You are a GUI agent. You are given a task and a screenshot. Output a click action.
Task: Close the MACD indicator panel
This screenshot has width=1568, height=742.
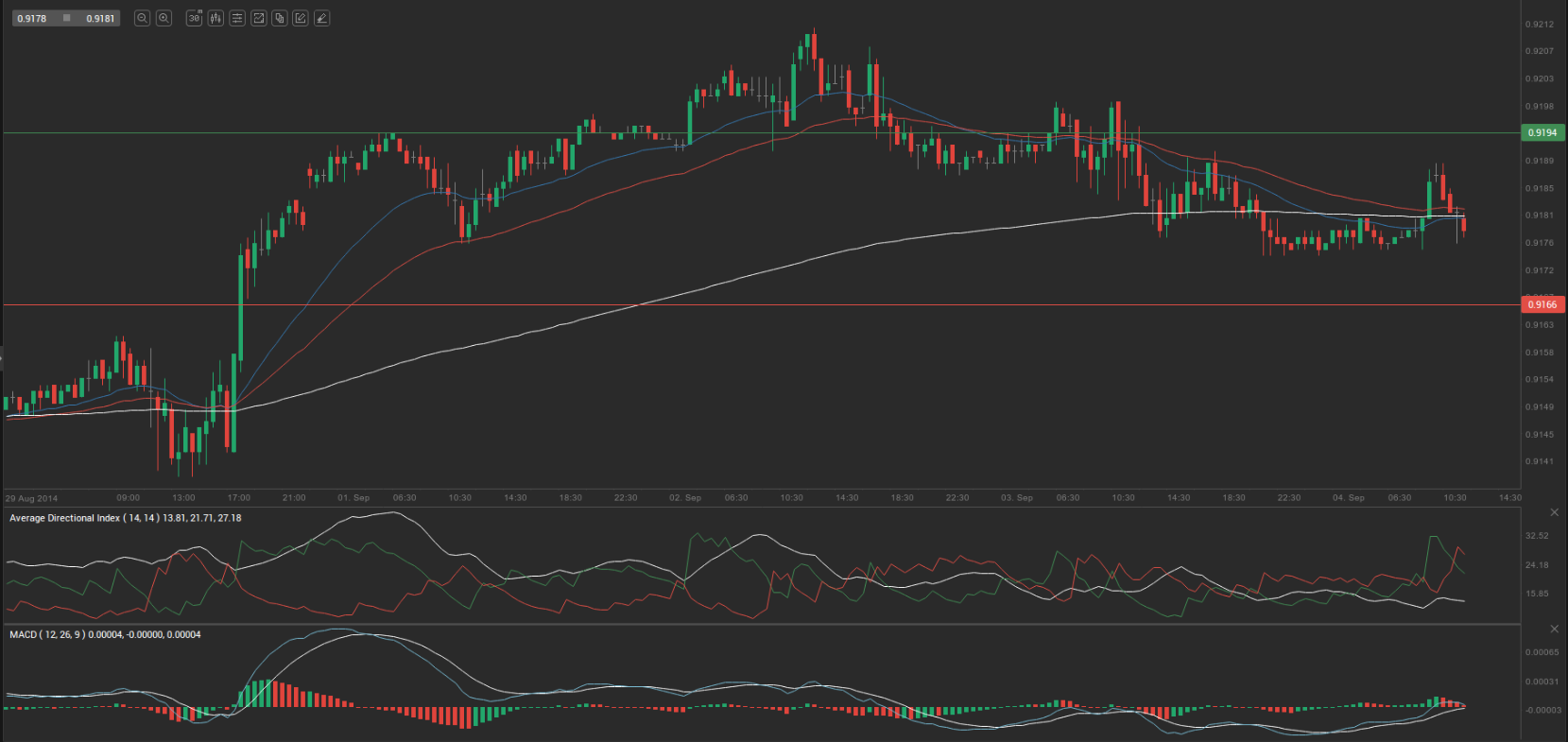1554,629
